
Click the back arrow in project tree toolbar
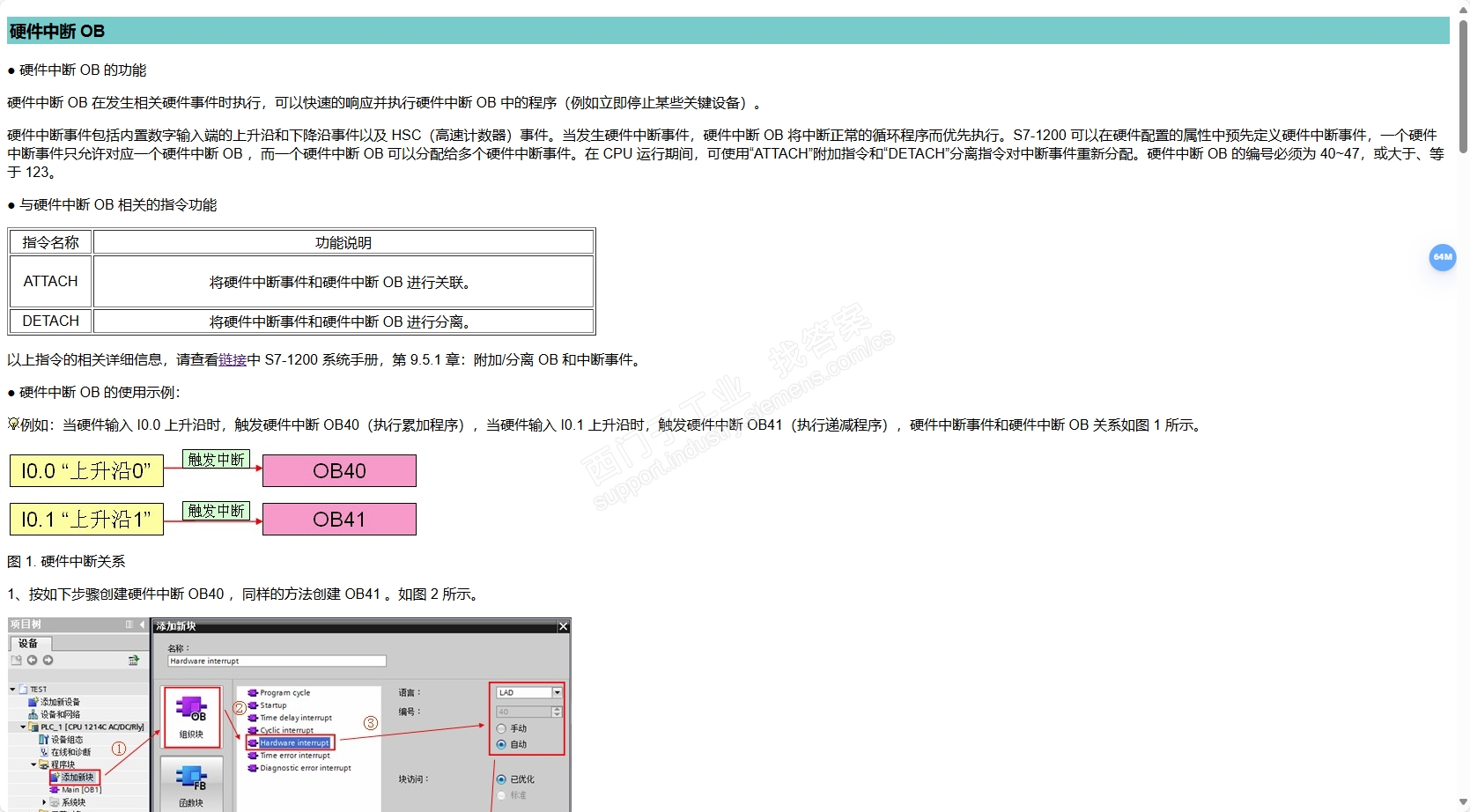coord(32,660)
